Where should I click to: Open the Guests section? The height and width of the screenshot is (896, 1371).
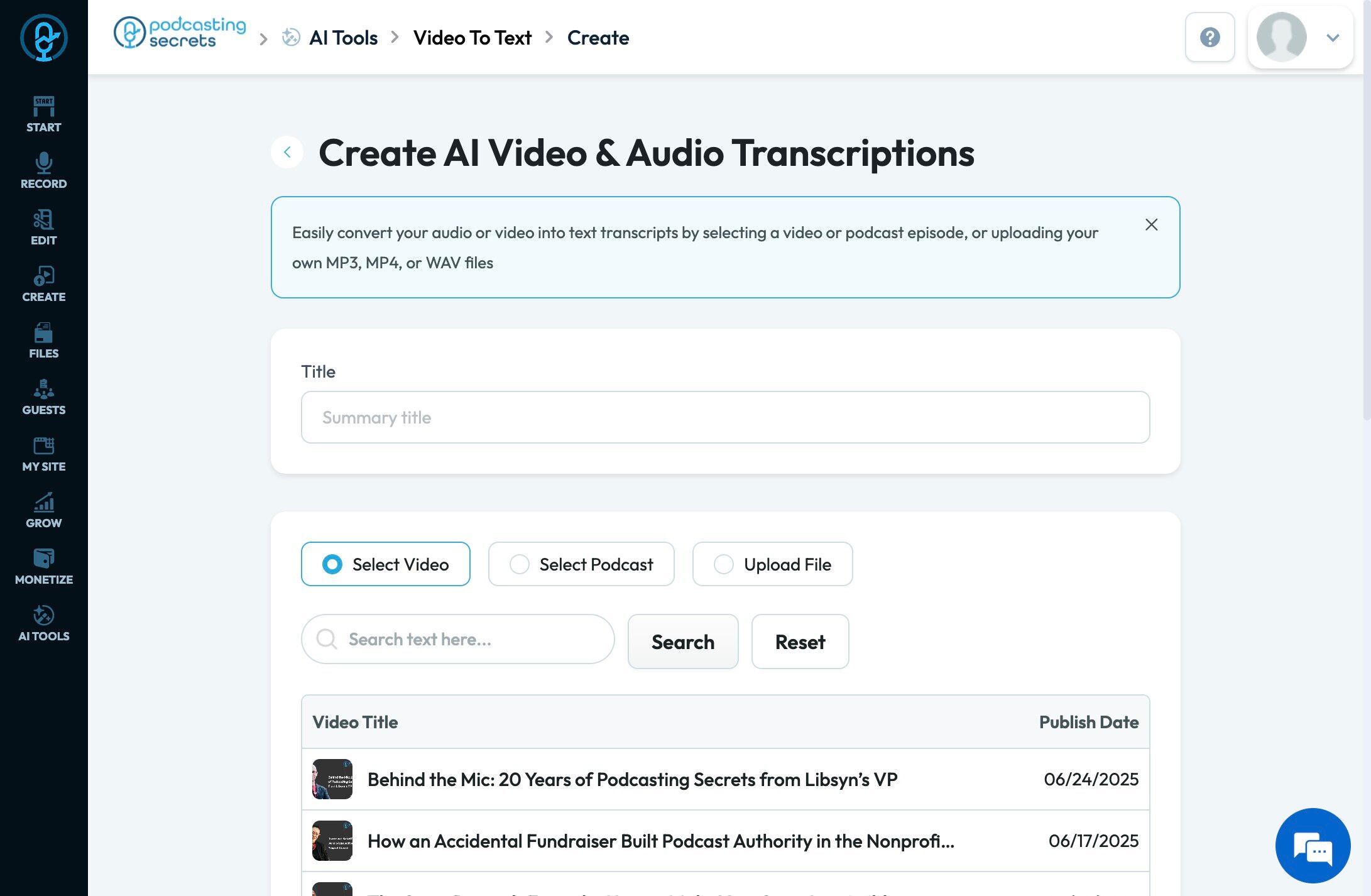tap(43, 397)
